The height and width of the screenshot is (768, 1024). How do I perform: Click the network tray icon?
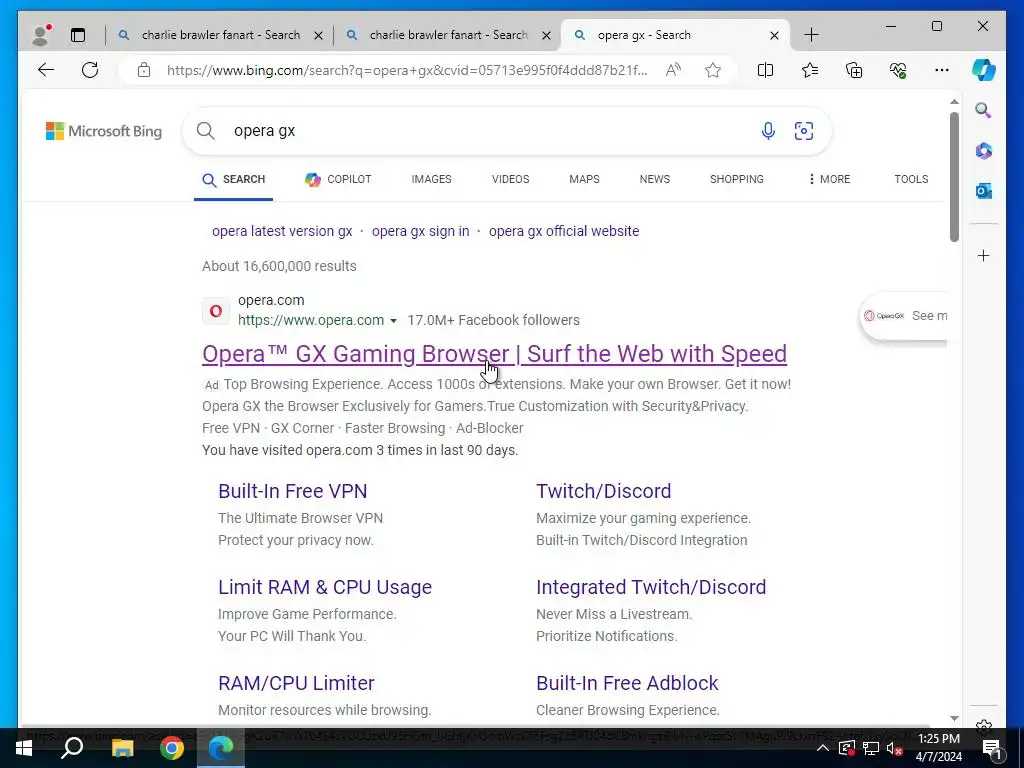[871, 748]
